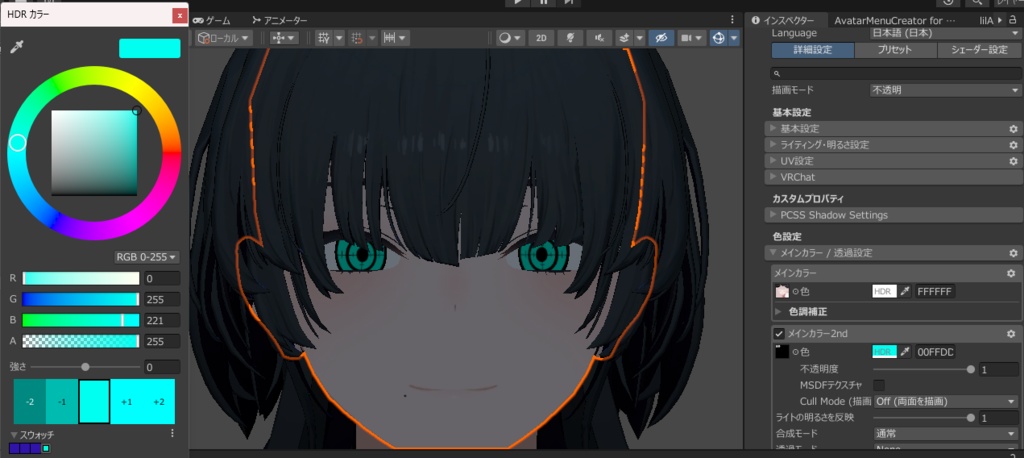Toggle grid snapping icon
The height and width of the screenshot is (458, 1024).
[357, 38]
